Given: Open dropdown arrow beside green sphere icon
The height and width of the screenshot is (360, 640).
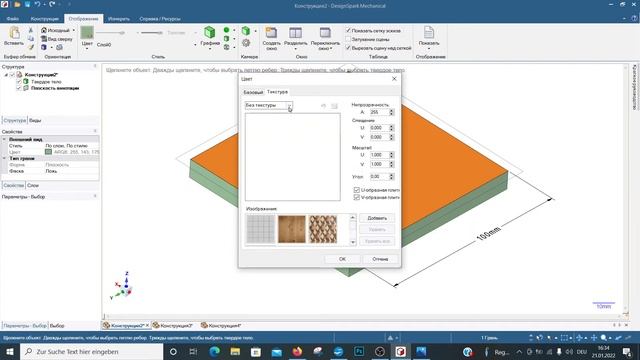Looking at the screenshot, I should coord(234,31).
